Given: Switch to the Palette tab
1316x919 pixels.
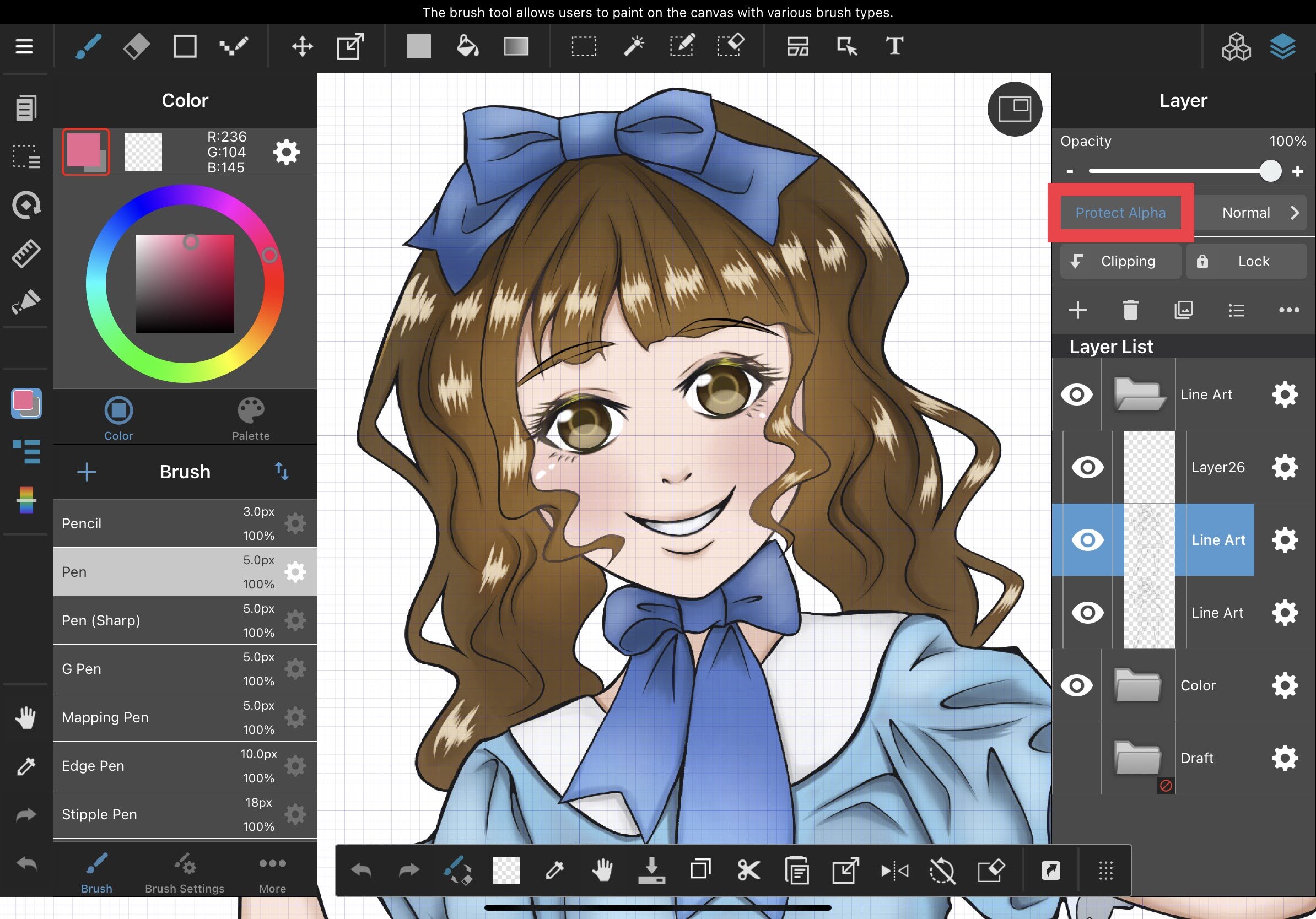Looking at the screenshot, I should click(x=251, y=418).
